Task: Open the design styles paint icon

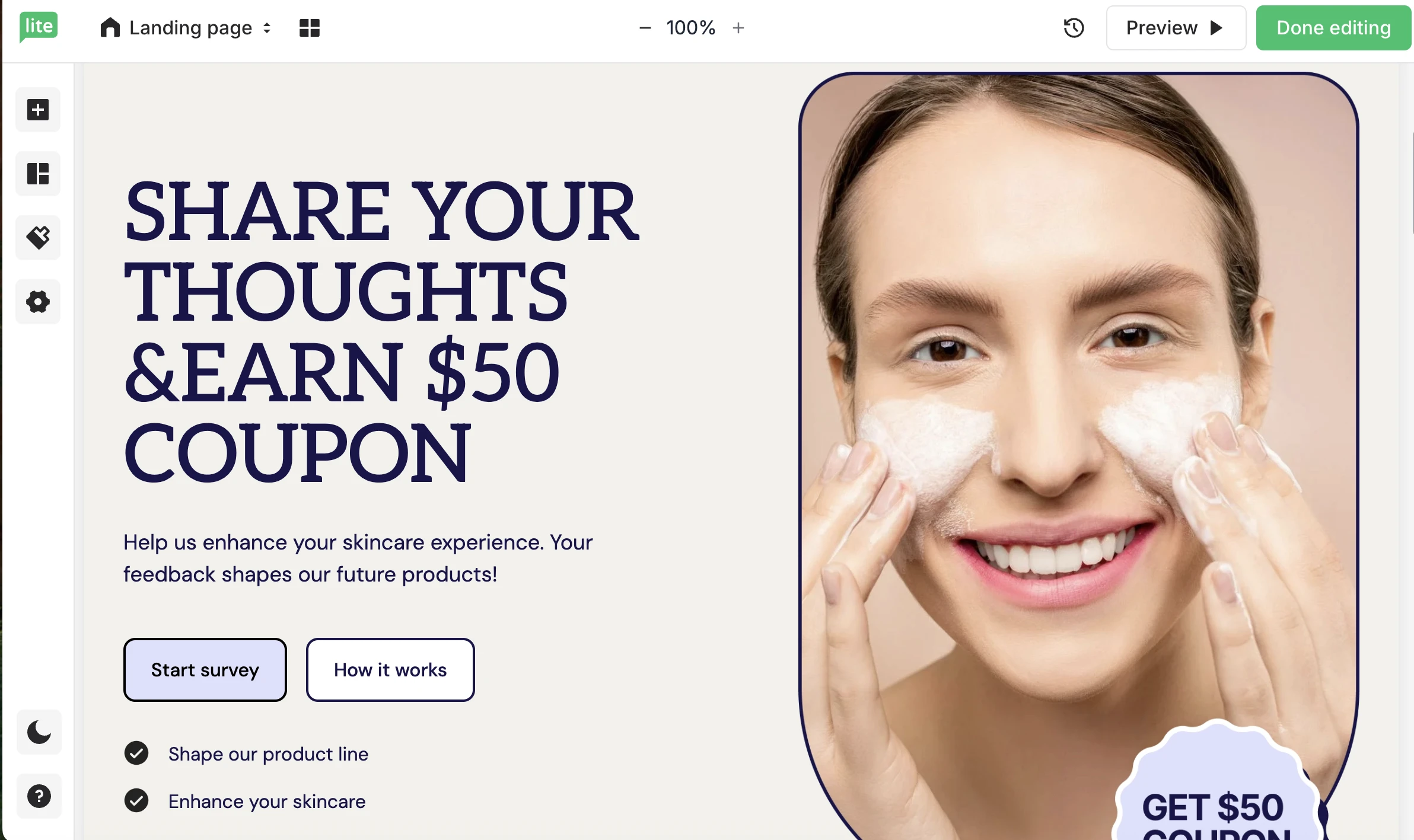Action: pyautogui.click(x=38, y=238)
